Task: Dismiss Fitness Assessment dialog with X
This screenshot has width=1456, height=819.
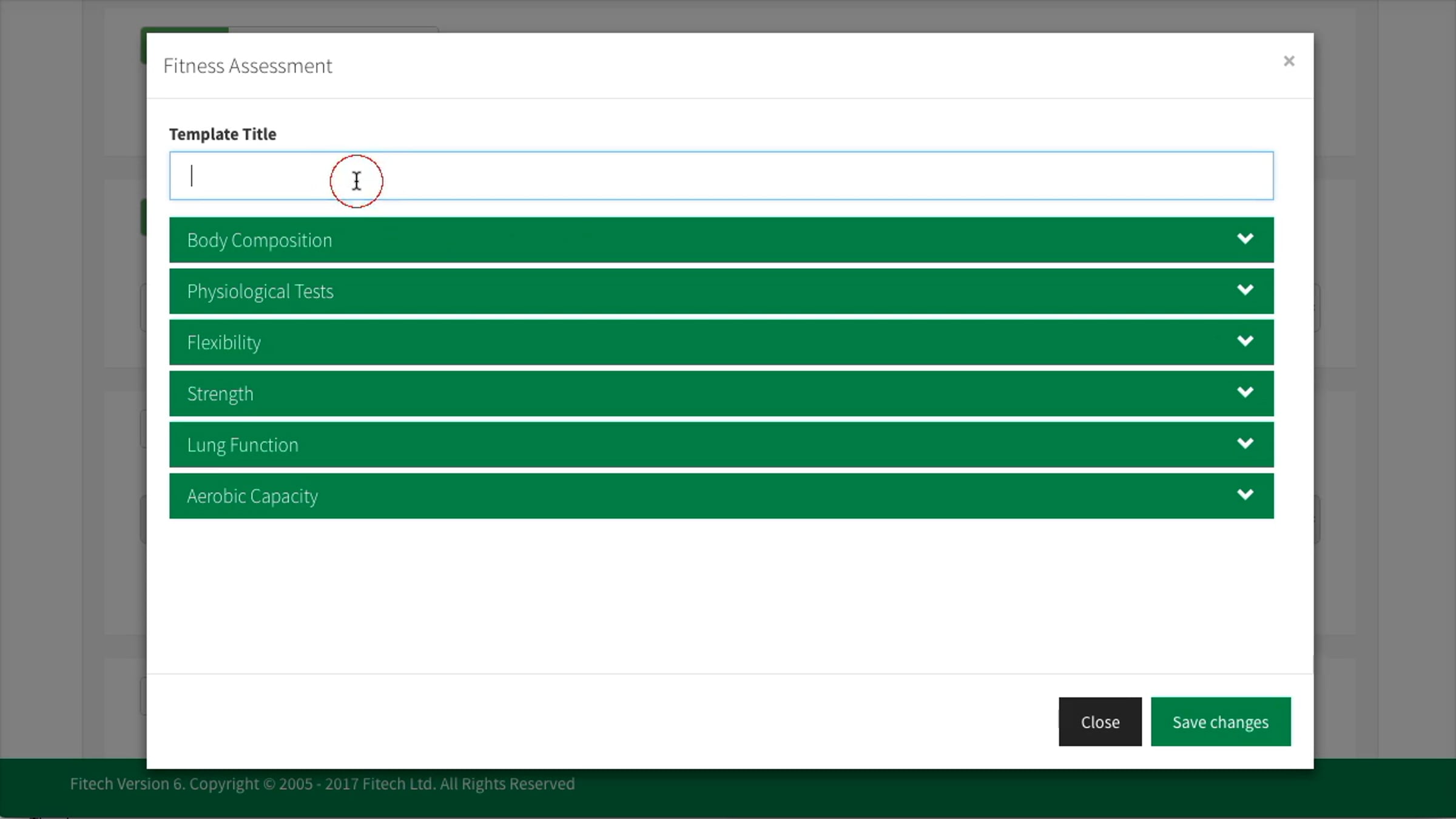Action: click(x=1289, y=61)
